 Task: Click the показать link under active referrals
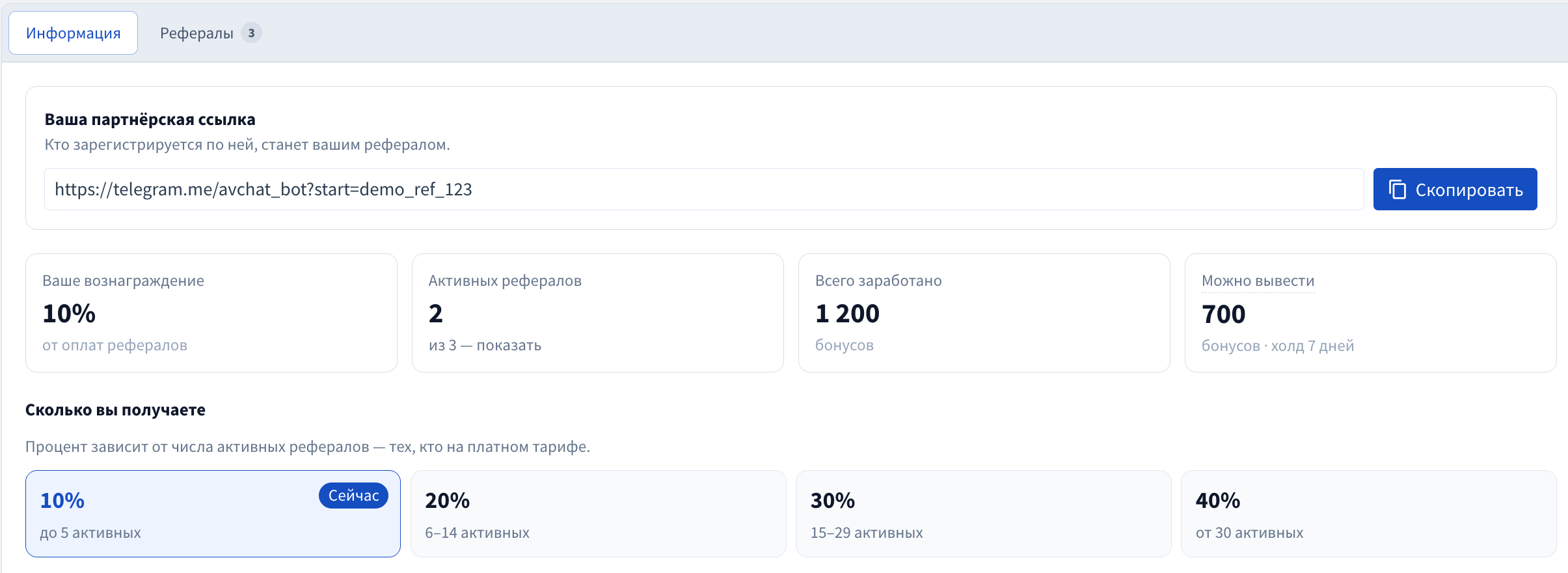pyautogui.click(x=509, y=345)
